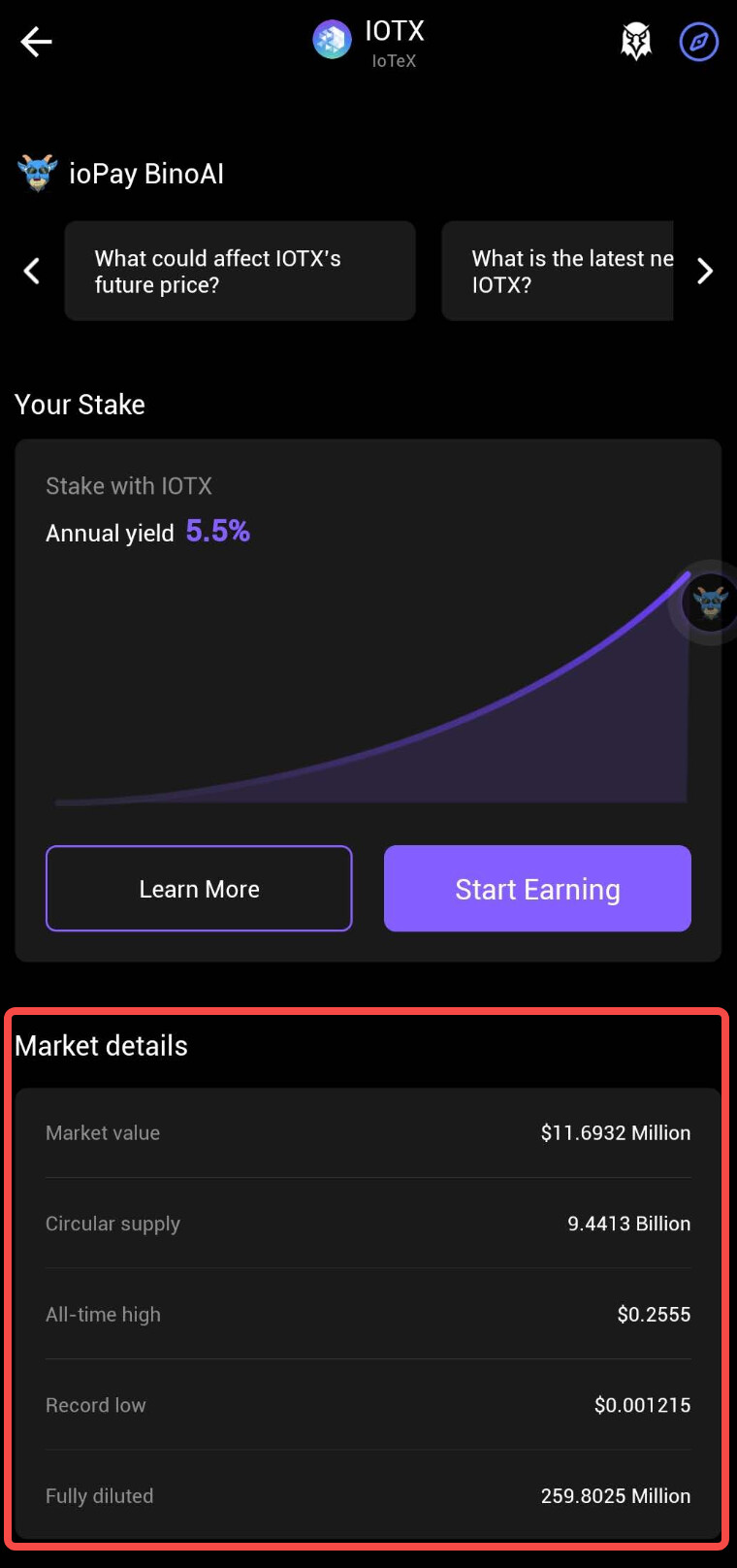
Task: Tap the Circular supply row
Action: coord(368,1224)
